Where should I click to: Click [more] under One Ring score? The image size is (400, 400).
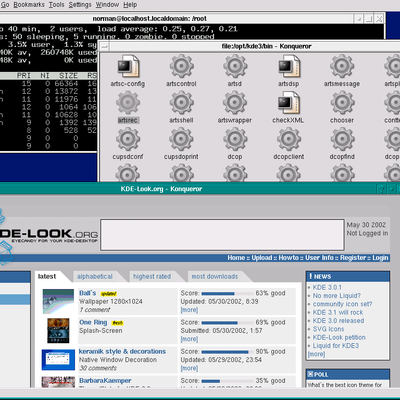coord(189,339)
